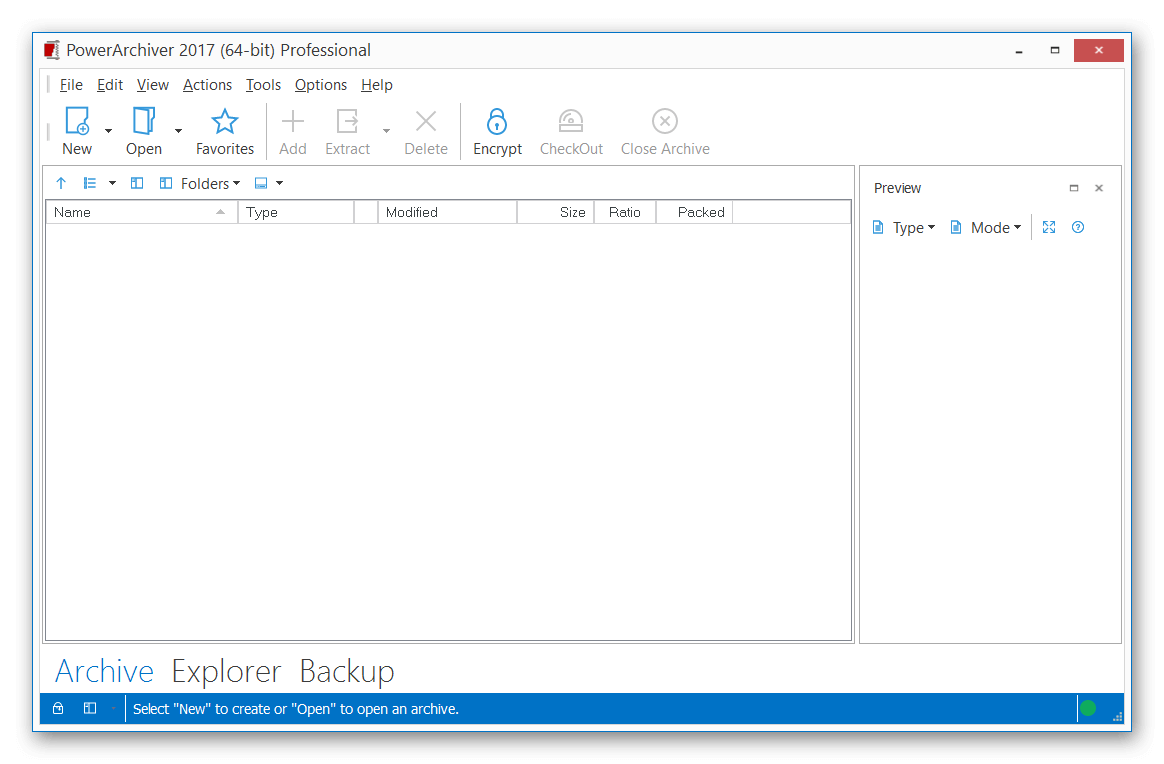
Task: Toggle the panel layout icon left of Folders
Action: click(x=166, y=183)
